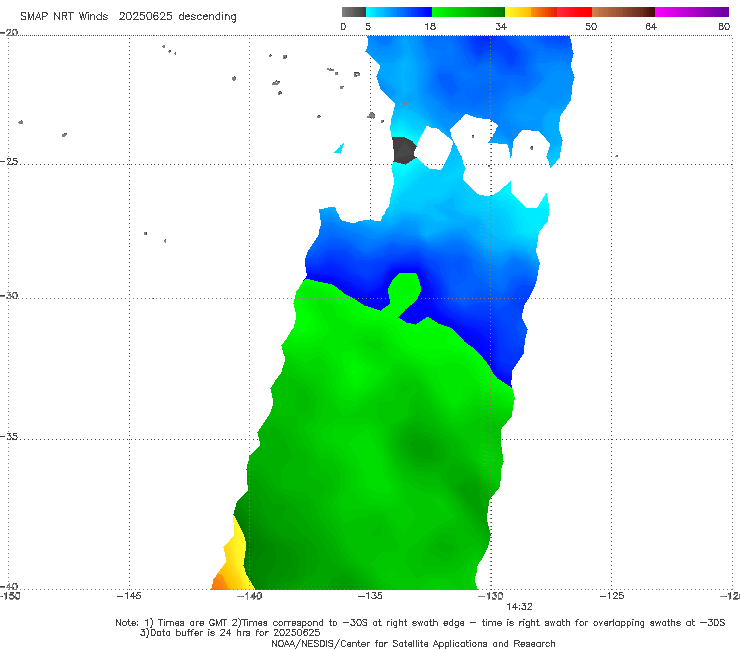Click the colorbar label '18'
The height and width of the screenshot is (650, 740).
430,26
